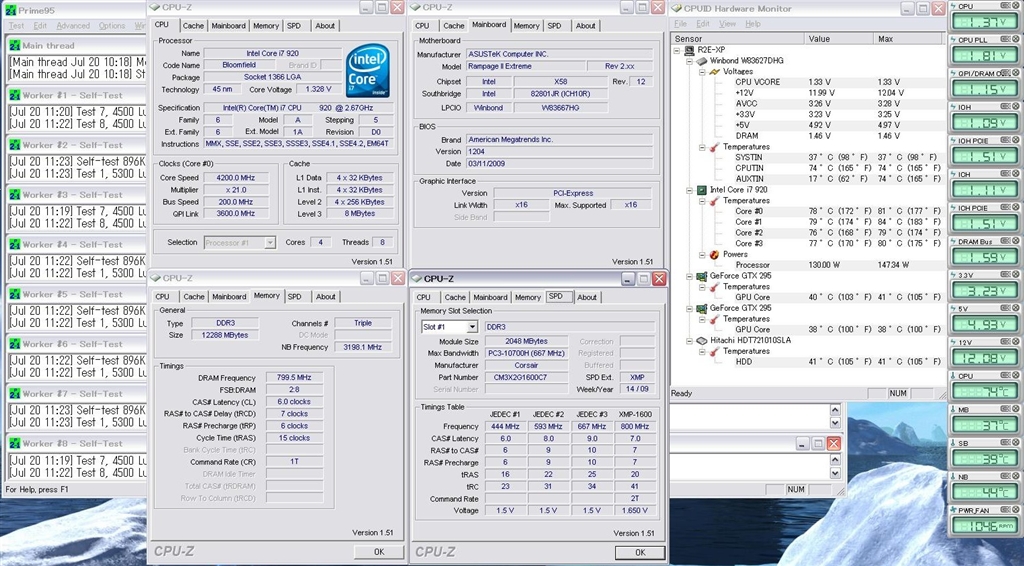The height and width of the screenshot is (566, 1024).
Task: Open the Processor #1 selection dropdown
Action: point(269,242)
